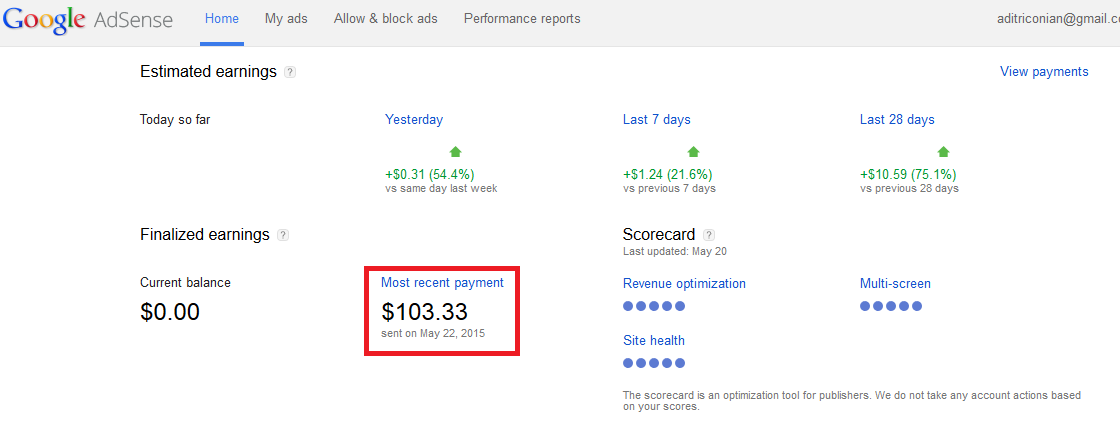The image size is (1120, 447).
Task: Click the green up arrow under Last 7 days
Action: tap(693, 151)
